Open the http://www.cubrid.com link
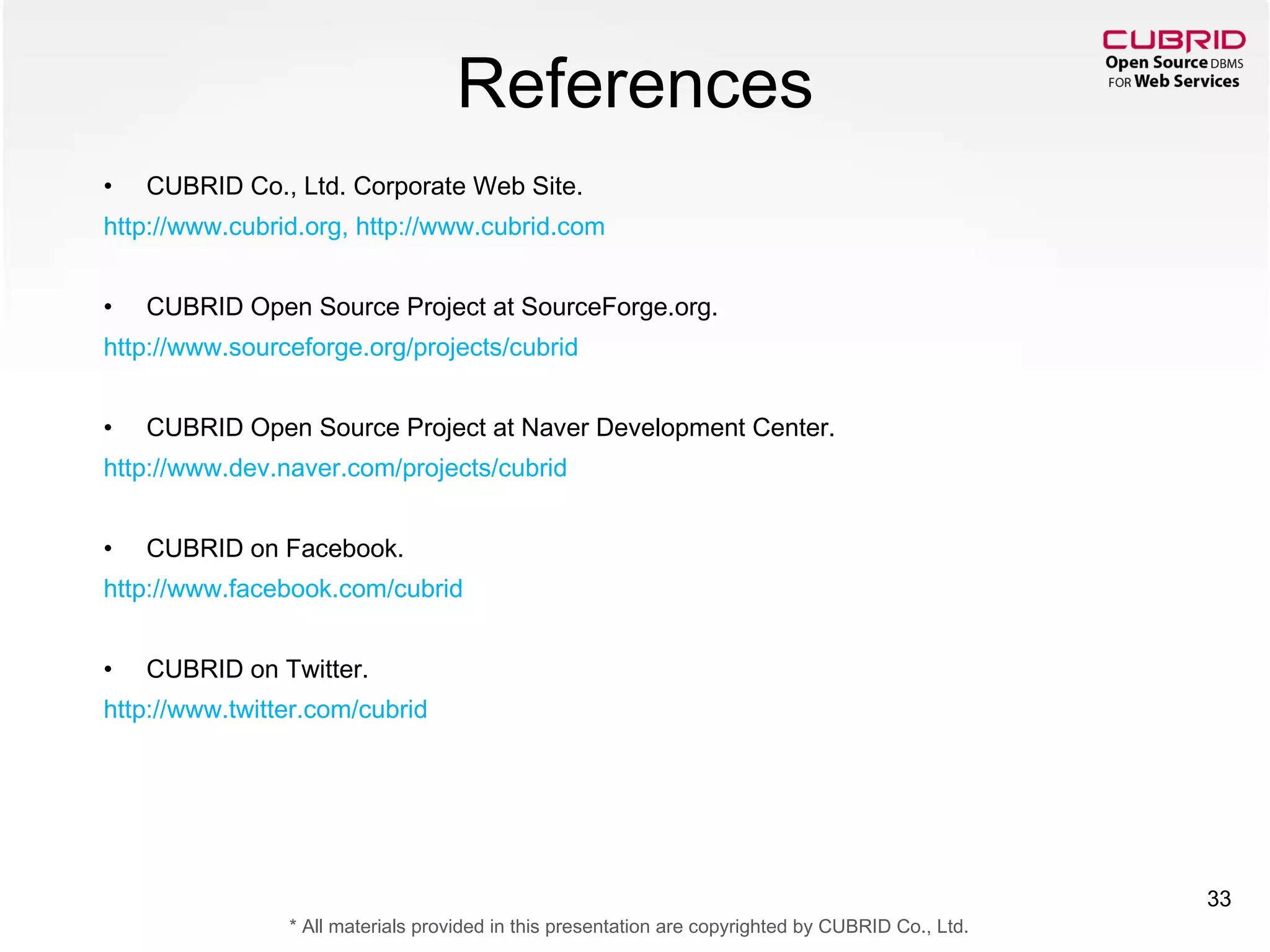Image resolution: width=1270 pixels, height=952 pixels. [x=480, y=227]
